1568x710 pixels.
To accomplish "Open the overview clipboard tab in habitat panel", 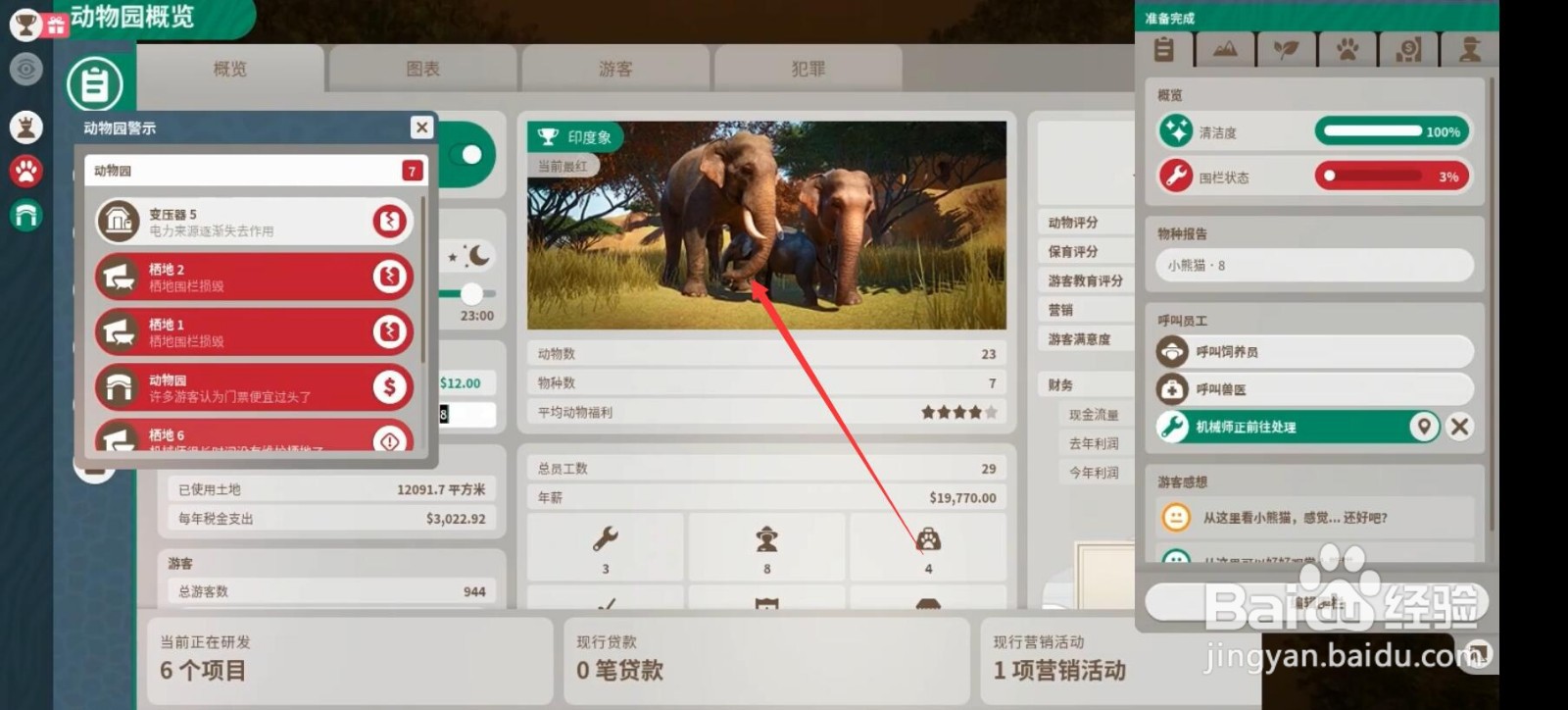I will click(x=1164, y=48).
